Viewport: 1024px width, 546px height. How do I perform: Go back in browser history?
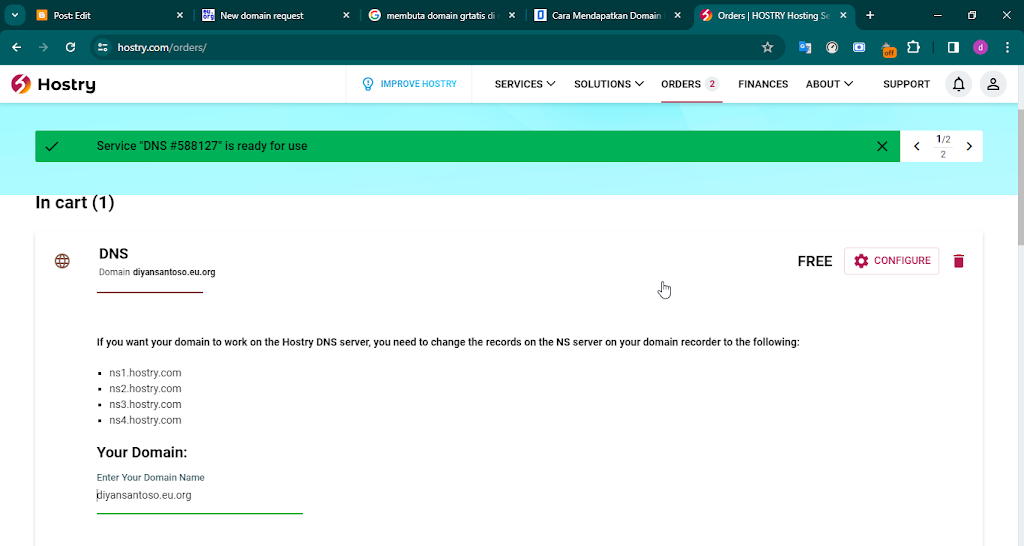click(16, 47)
